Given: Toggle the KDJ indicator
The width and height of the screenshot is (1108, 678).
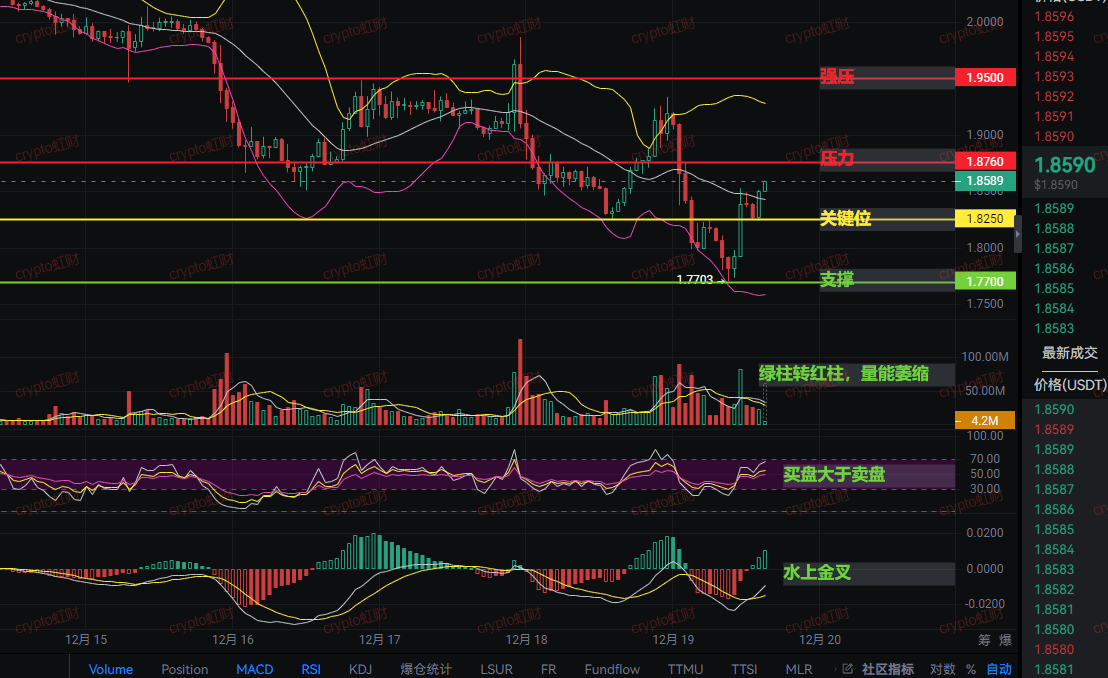Looking at the screenshot, I should pyautogui.click(x=360, y=669).
